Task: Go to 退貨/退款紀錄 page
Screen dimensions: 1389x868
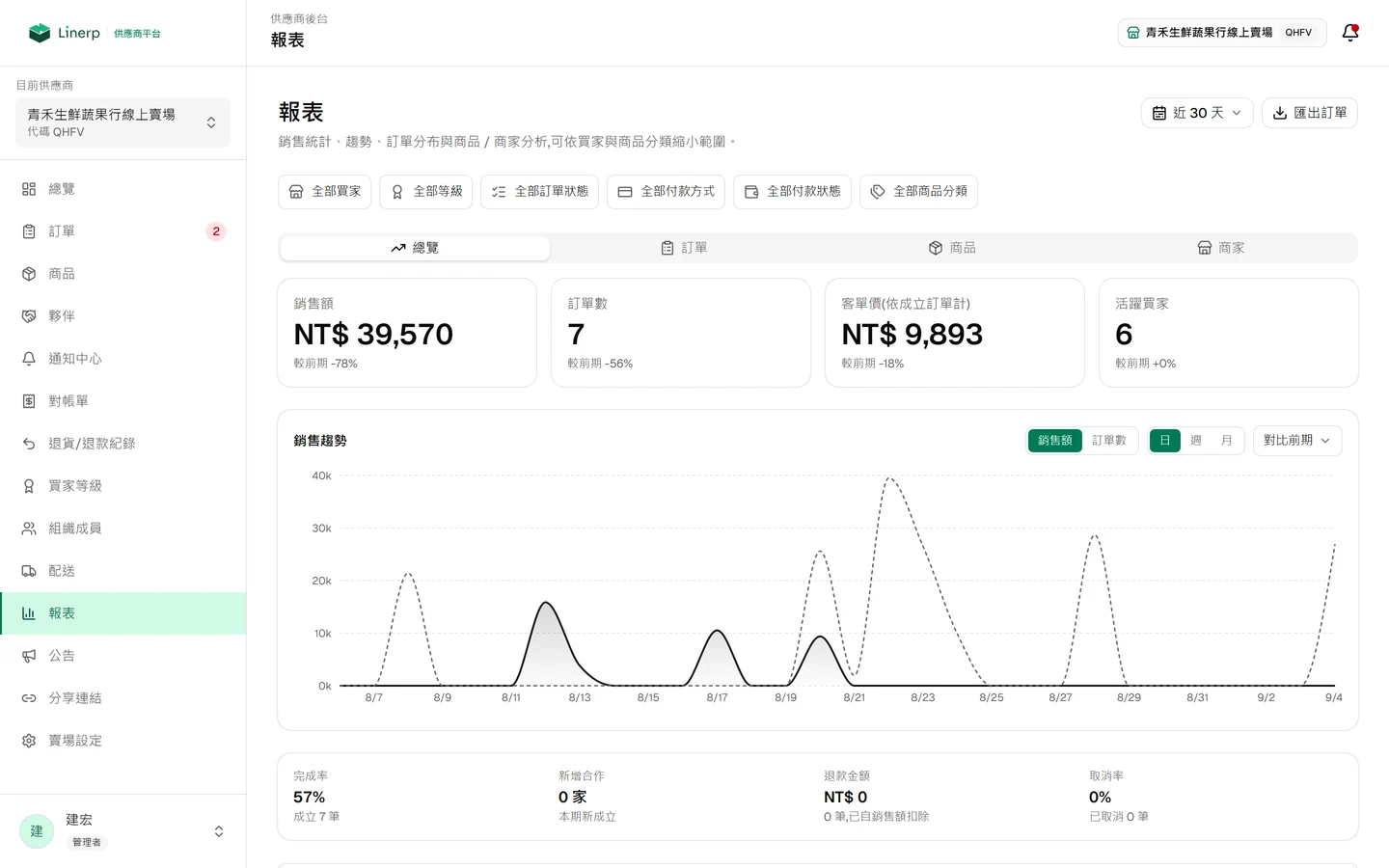Action: click(123, 444)
